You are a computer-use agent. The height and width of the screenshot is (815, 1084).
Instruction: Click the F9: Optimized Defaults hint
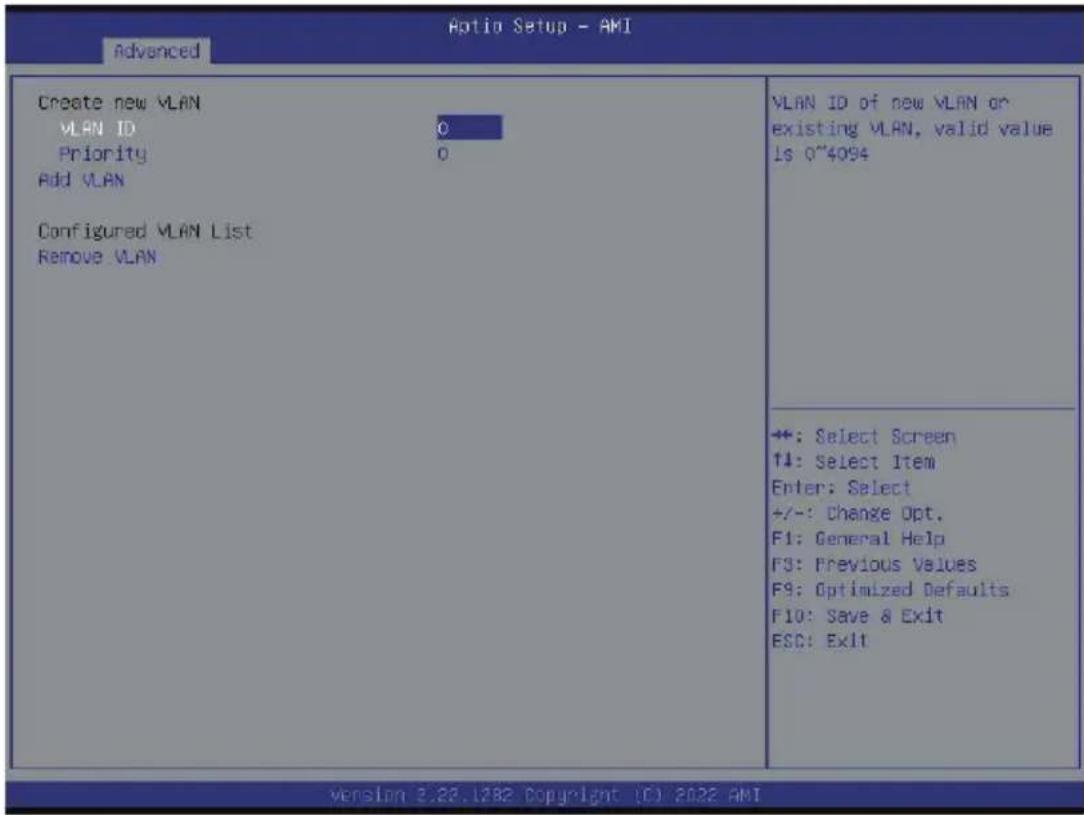point(890,590)
